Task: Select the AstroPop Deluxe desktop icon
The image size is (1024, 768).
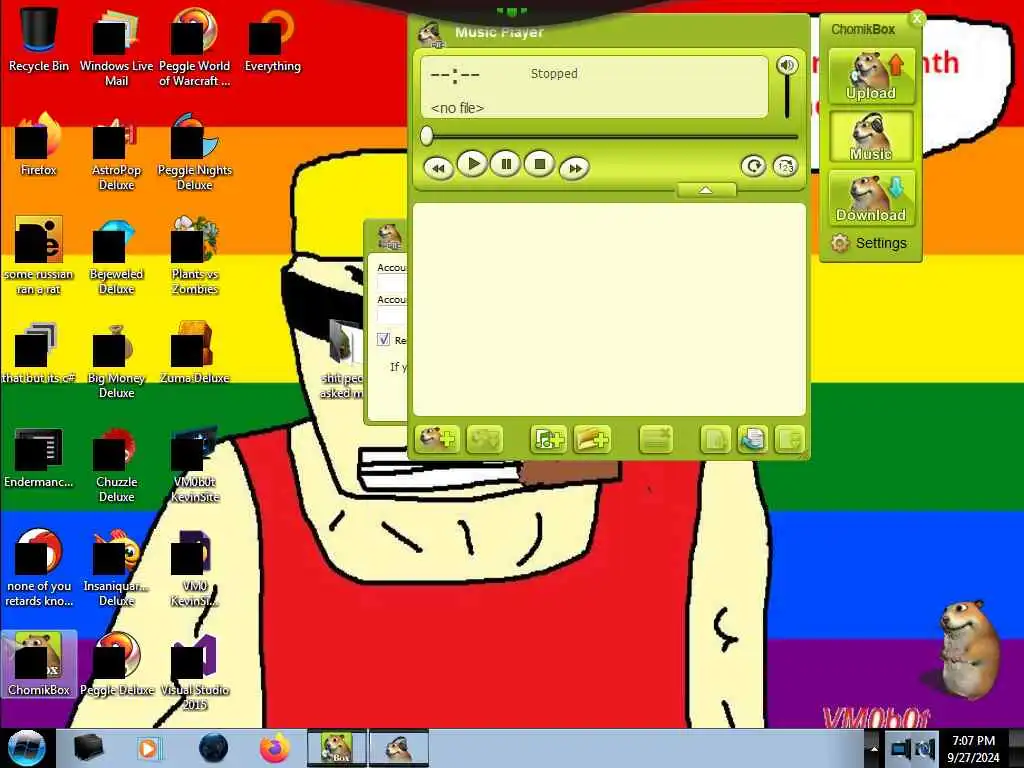Action: tap(116, 152)
